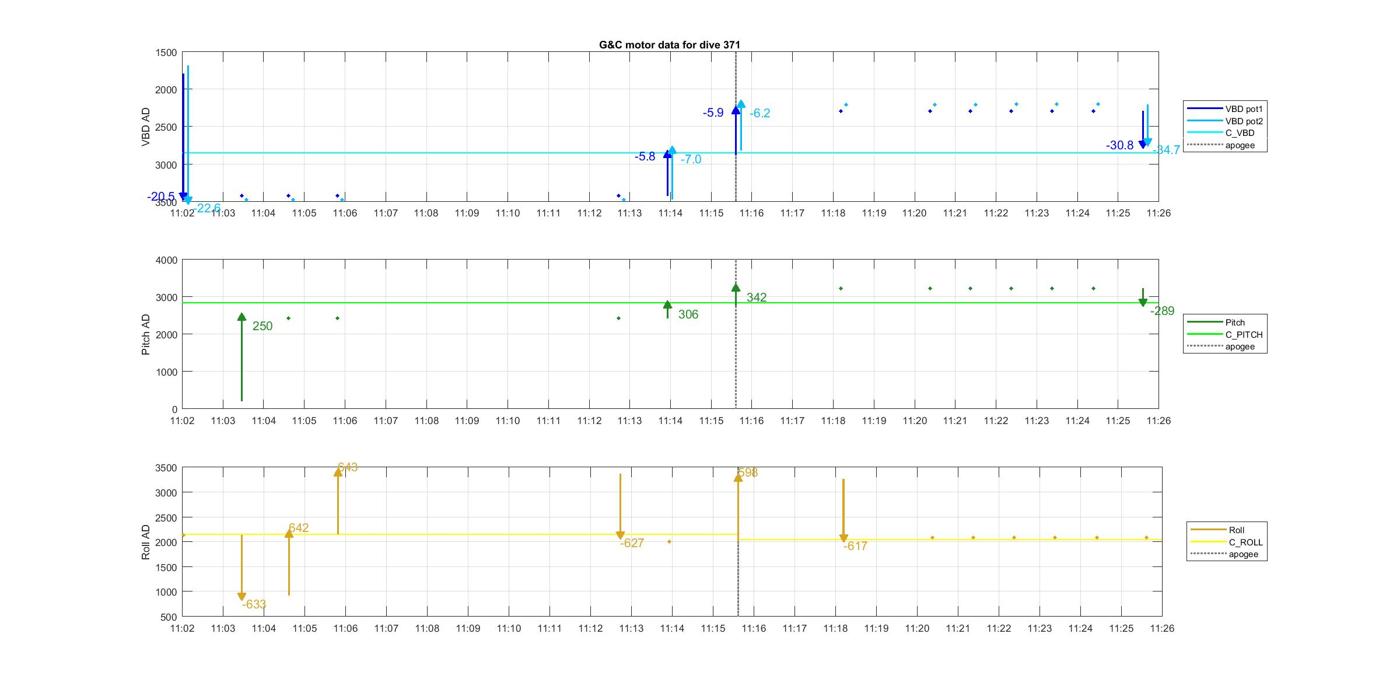Viewport: 1400px width, 693px height.
Task: Click the '-6.2' VBD data label
Action: (760, 114)
